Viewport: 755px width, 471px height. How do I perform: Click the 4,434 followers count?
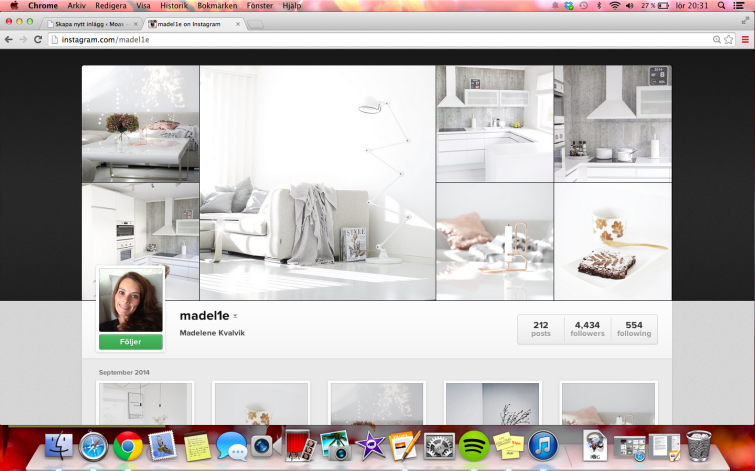pyautogui.click(x=587, y=329)
